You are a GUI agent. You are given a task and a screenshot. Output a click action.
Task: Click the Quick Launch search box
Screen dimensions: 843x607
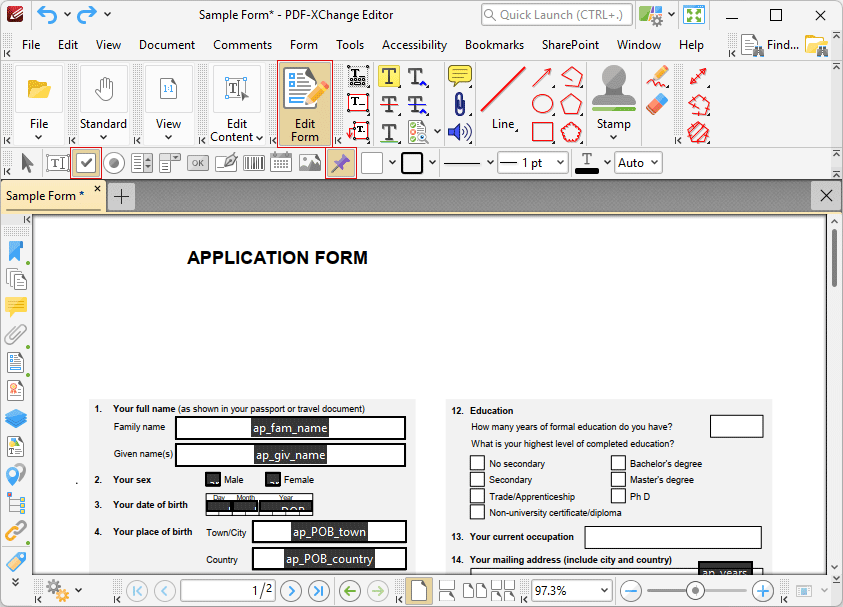pyautogui.click(x=557, y=15)
